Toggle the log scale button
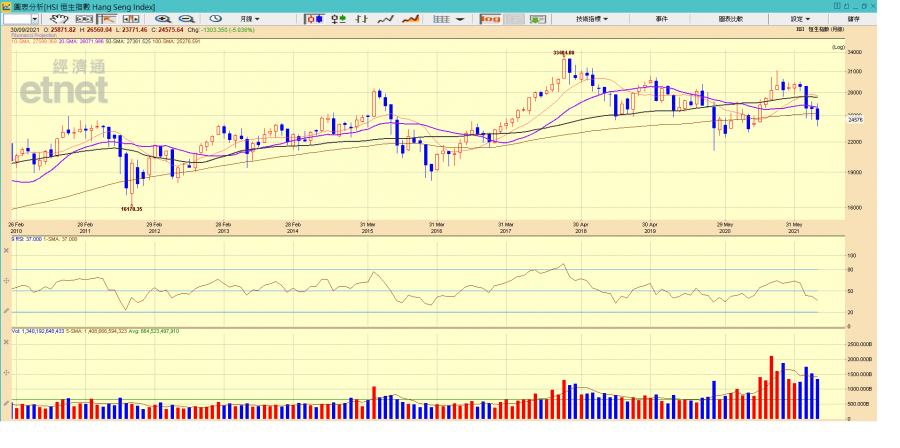The width and height of the screenshot is (900, 448). pos(490,19)
